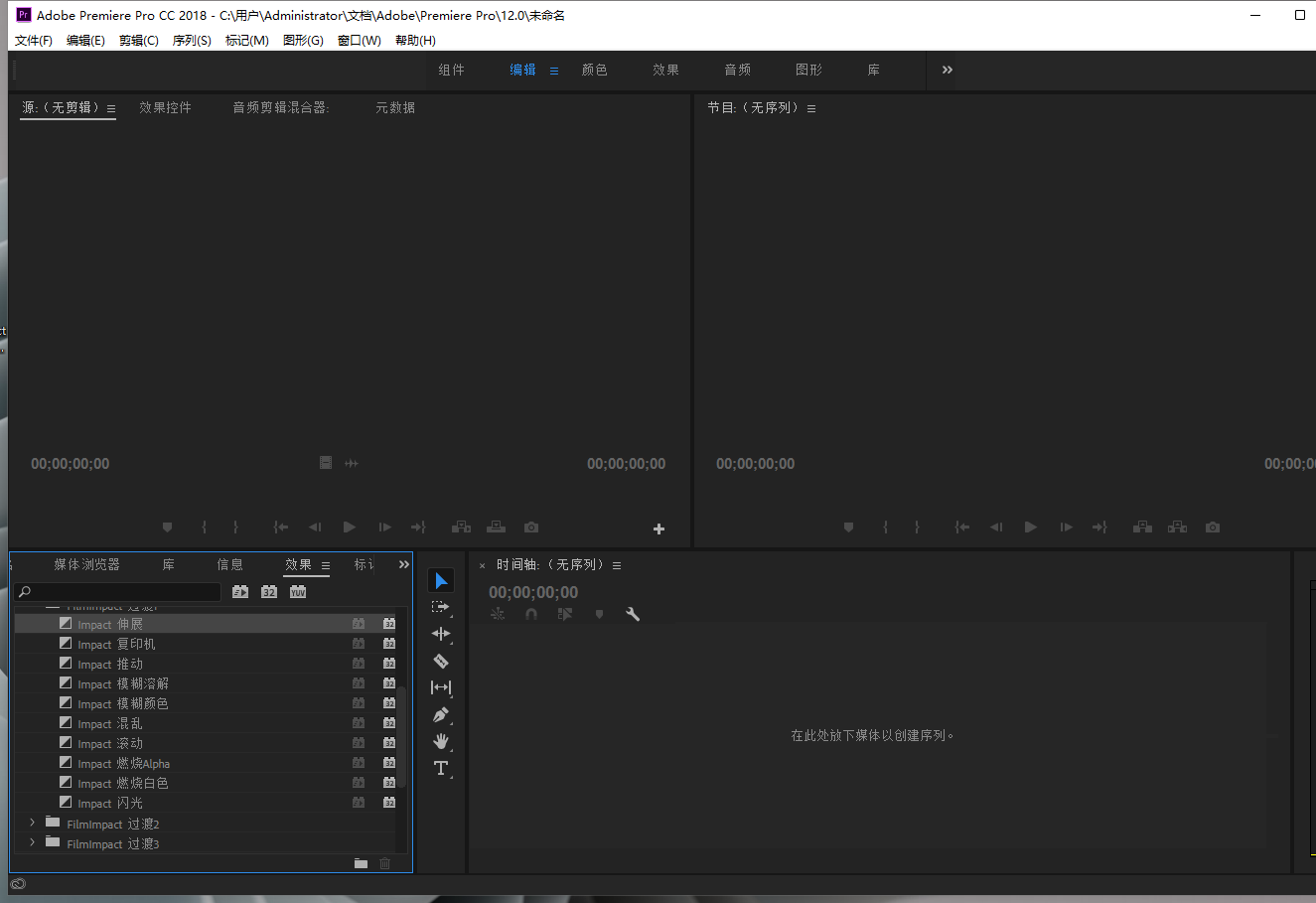Switch to the 效果控件 tab
Screen dimensions: 1316x903
pos(165,107)
